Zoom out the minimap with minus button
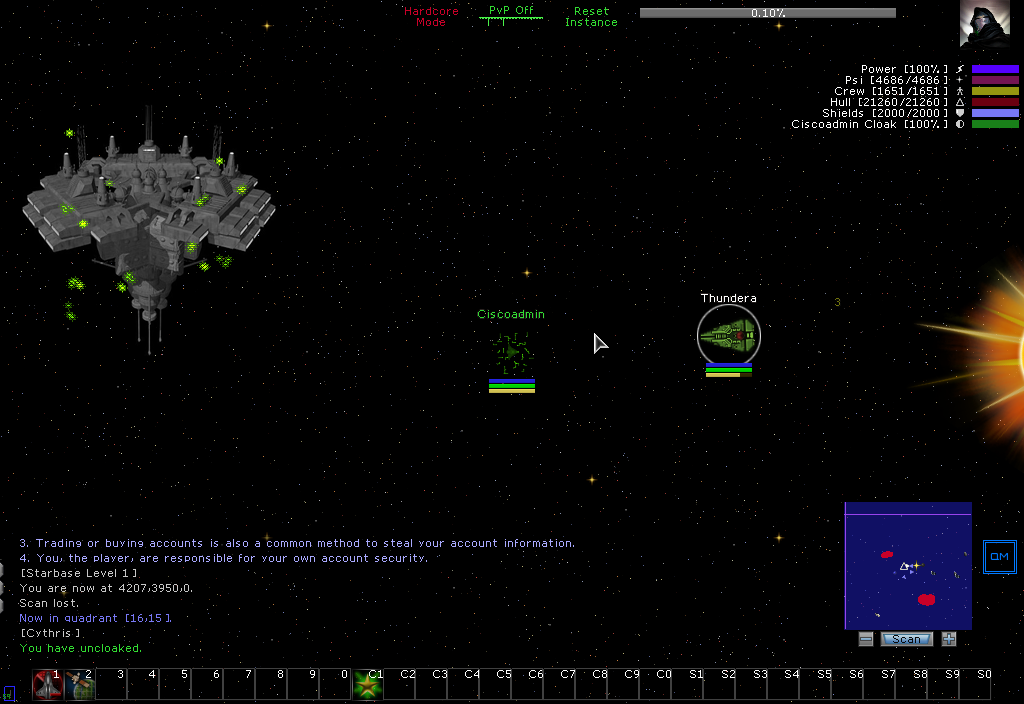This screenshot has width=1024, height=704. coord(866,639)
